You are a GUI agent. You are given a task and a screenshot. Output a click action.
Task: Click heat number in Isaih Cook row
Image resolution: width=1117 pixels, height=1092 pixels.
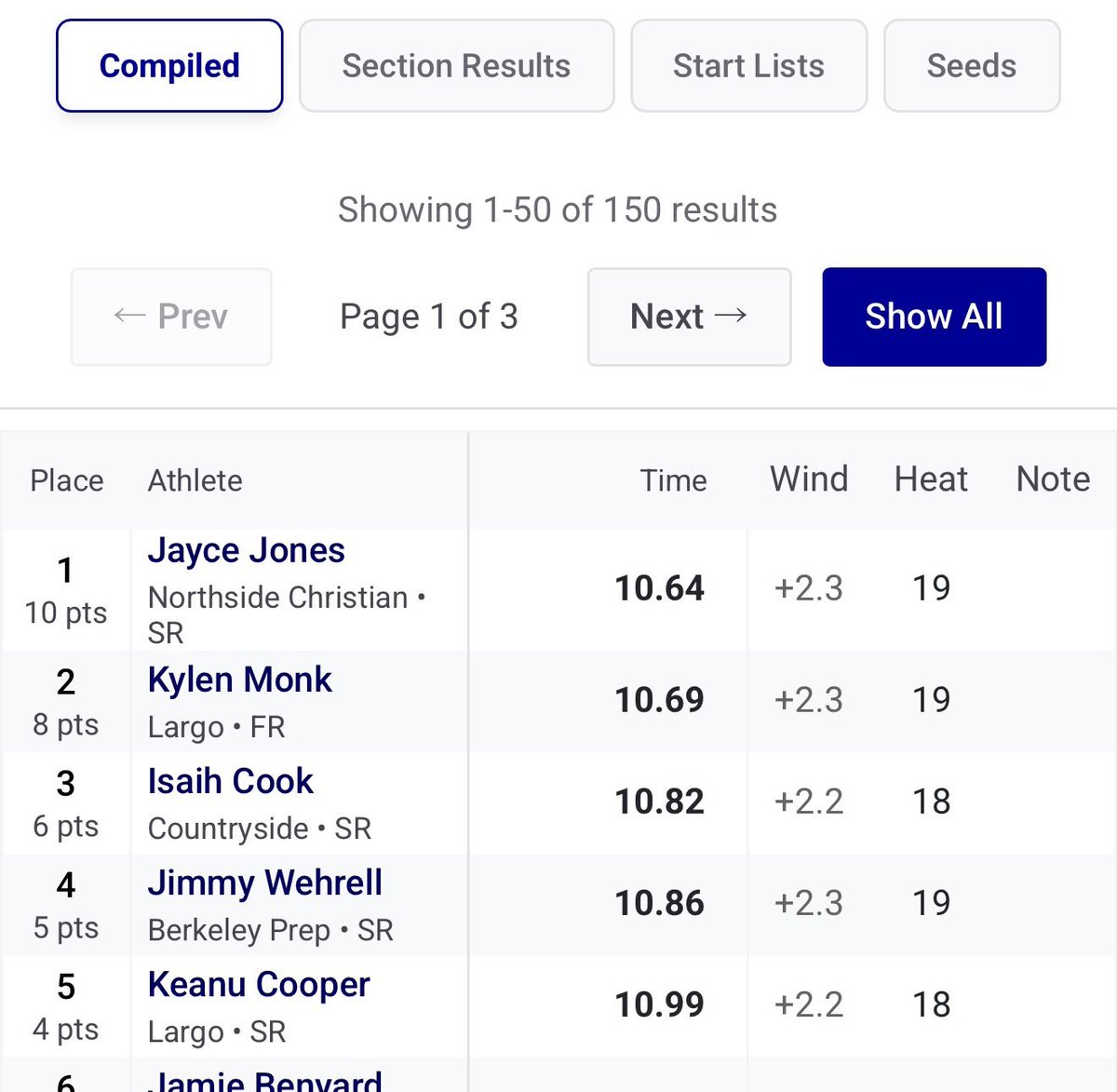click(x=931, y=802)
